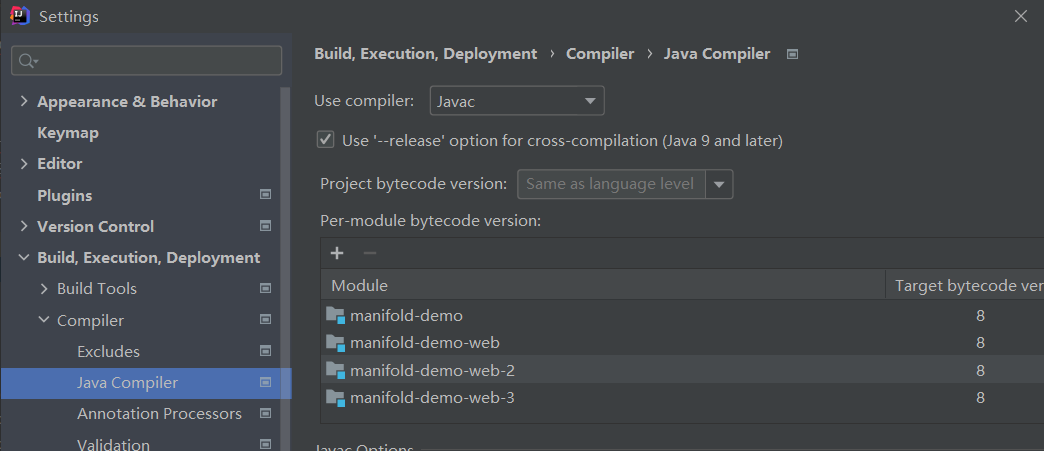
Task: Click the project-level icon beside Java Compiler breadcrumb
Action: [792, 55]
